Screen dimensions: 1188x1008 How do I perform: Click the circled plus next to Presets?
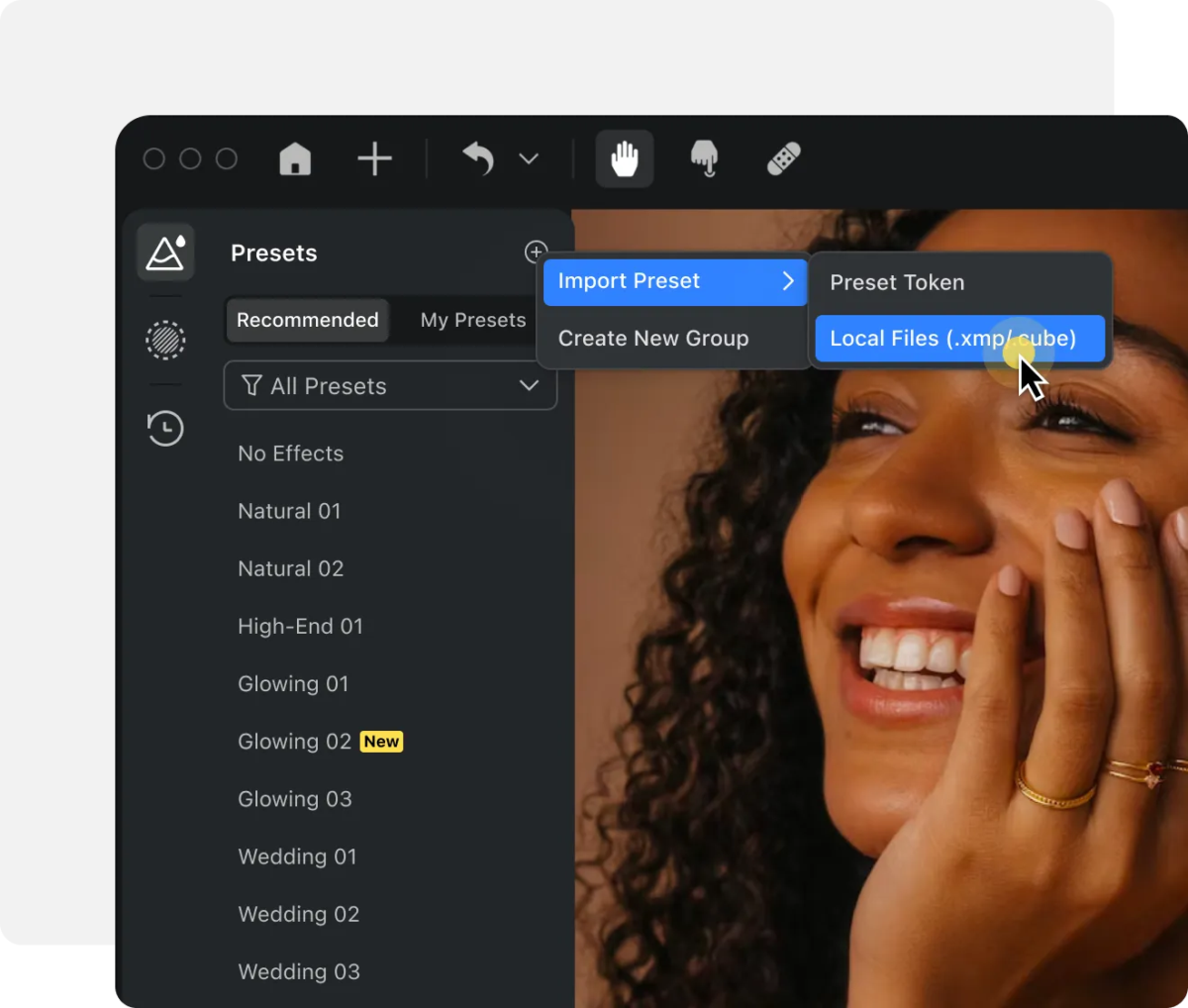536,252
